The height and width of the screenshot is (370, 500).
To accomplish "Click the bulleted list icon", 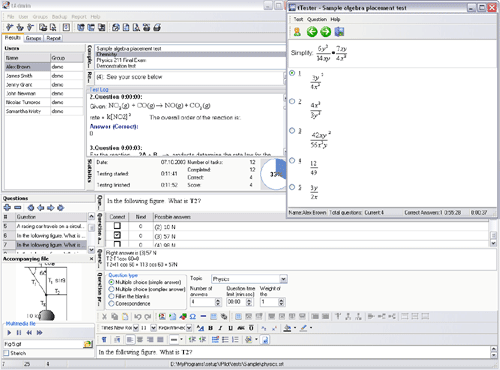I will pos(225,340).
